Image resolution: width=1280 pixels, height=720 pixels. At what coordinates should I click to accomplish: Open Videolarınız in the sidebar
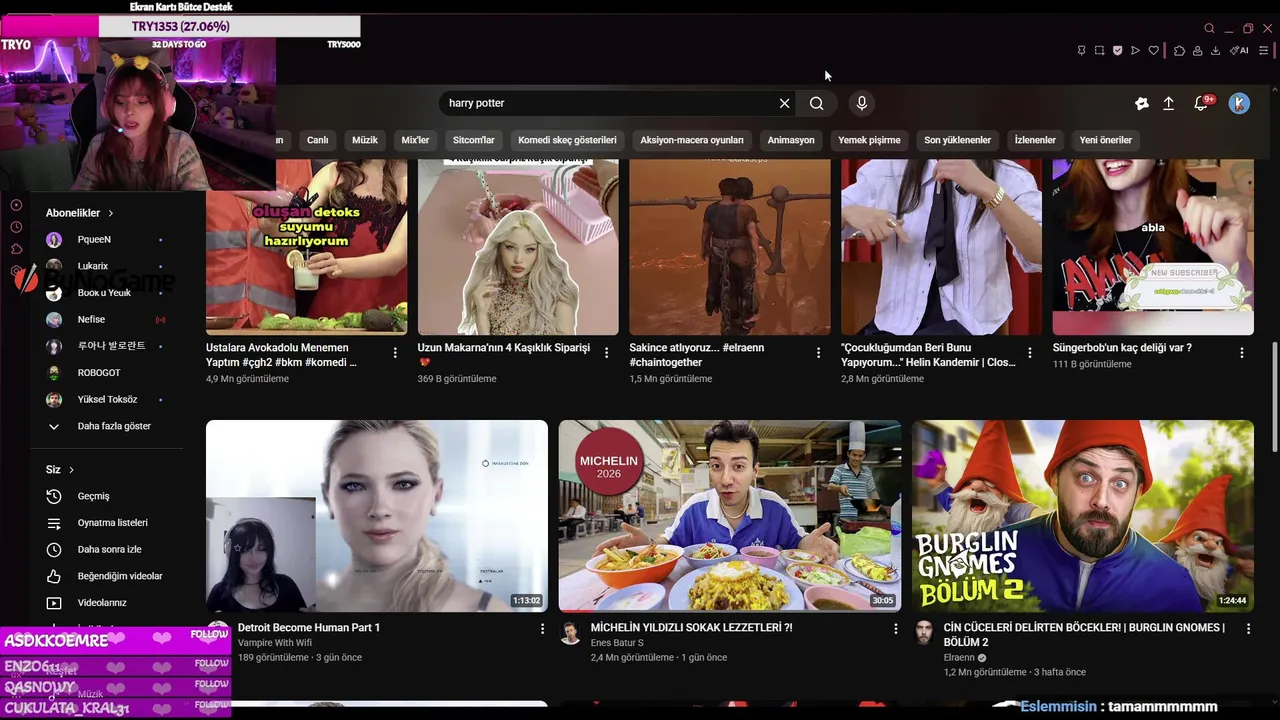pyautogui.click(x=107, y=603)
